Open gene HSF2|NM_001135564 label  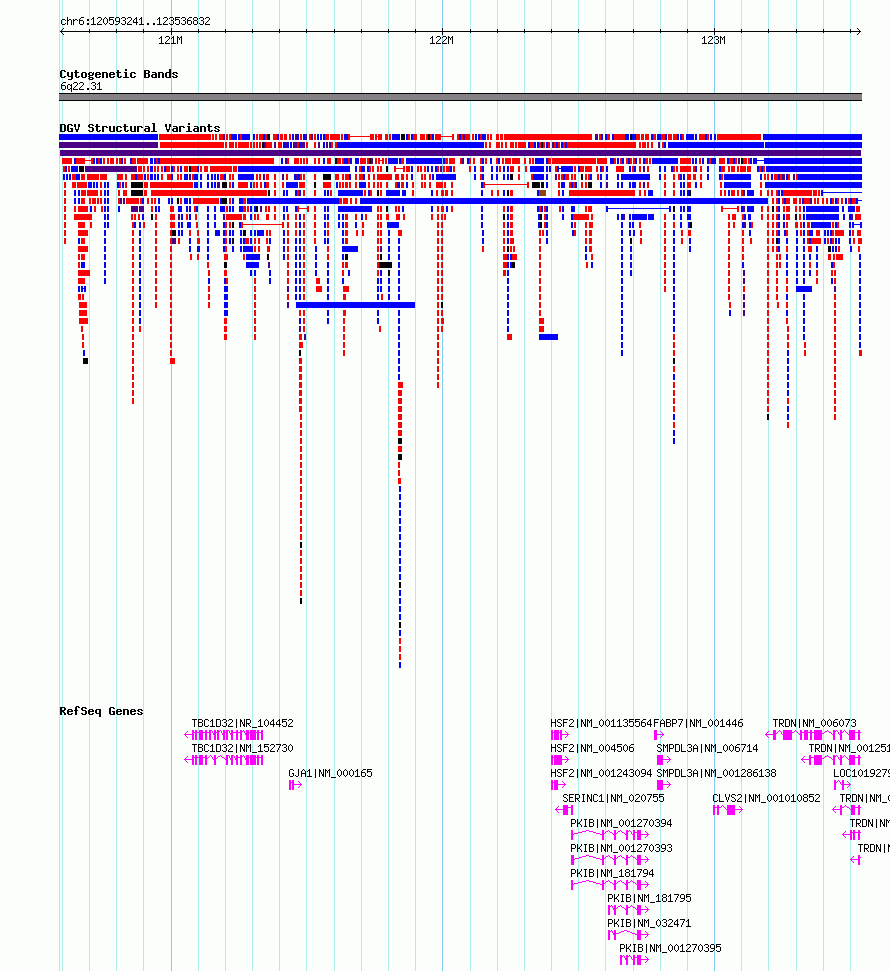coord(601,723)
